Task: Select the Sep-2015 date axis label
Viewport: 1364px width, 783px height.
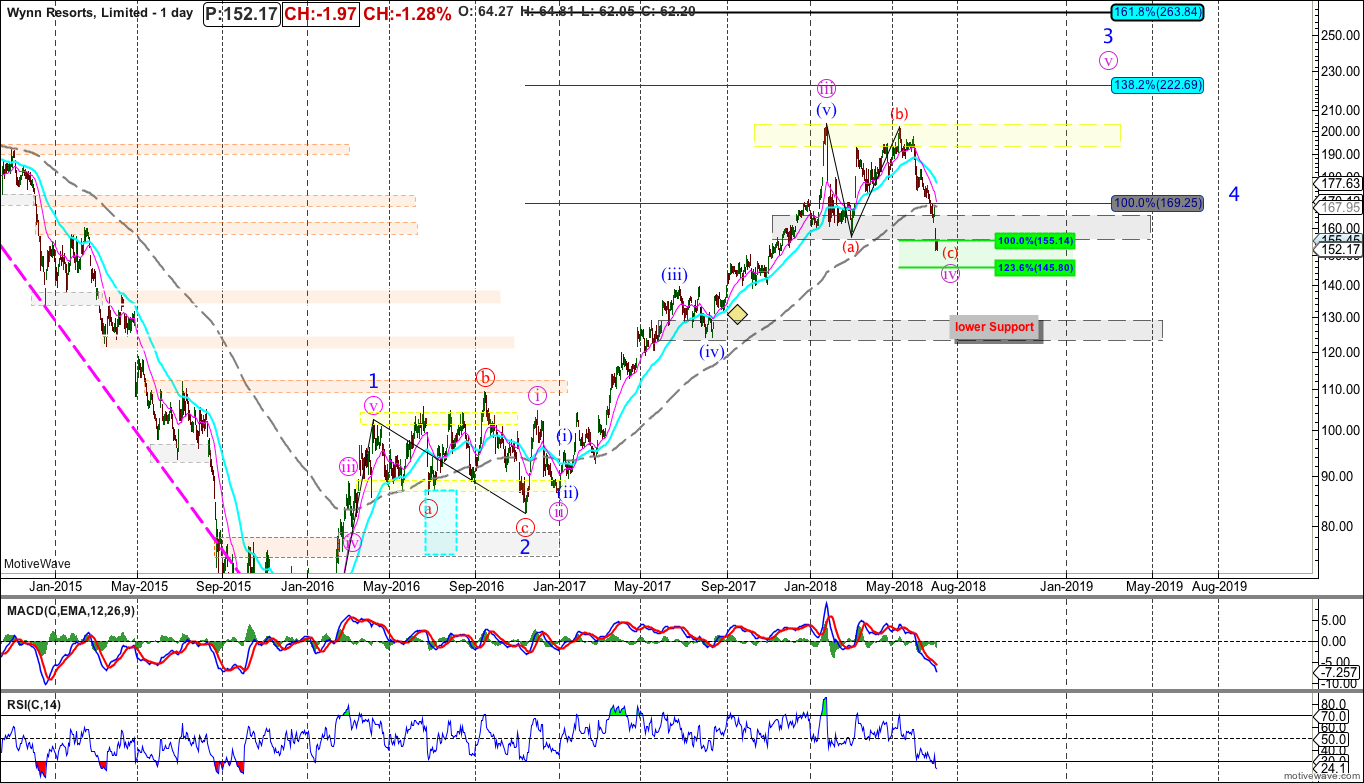Action: tap(223, 586)
